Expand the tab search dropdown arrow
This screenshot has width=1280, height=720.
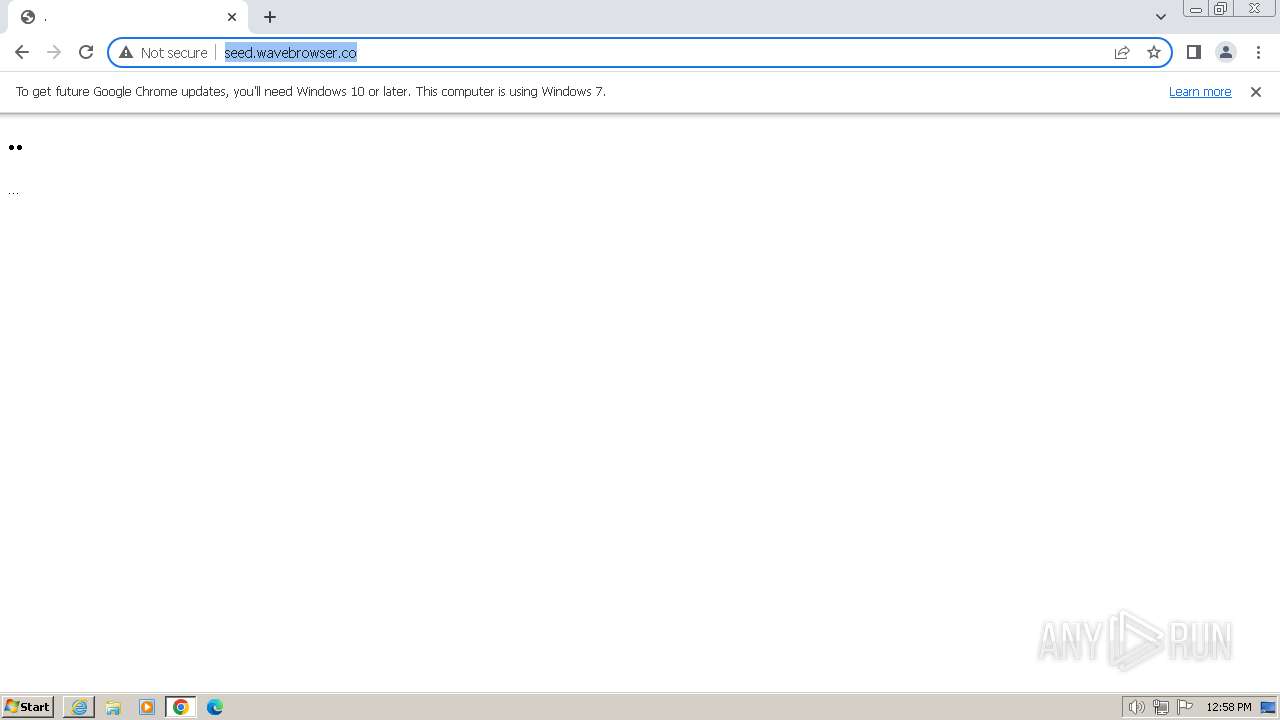tap(1160, 17)
